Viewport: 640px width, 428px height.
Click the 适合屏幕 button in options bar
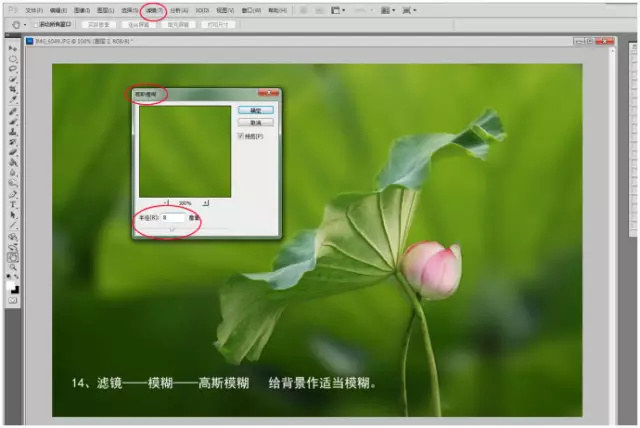coord(138,25)
